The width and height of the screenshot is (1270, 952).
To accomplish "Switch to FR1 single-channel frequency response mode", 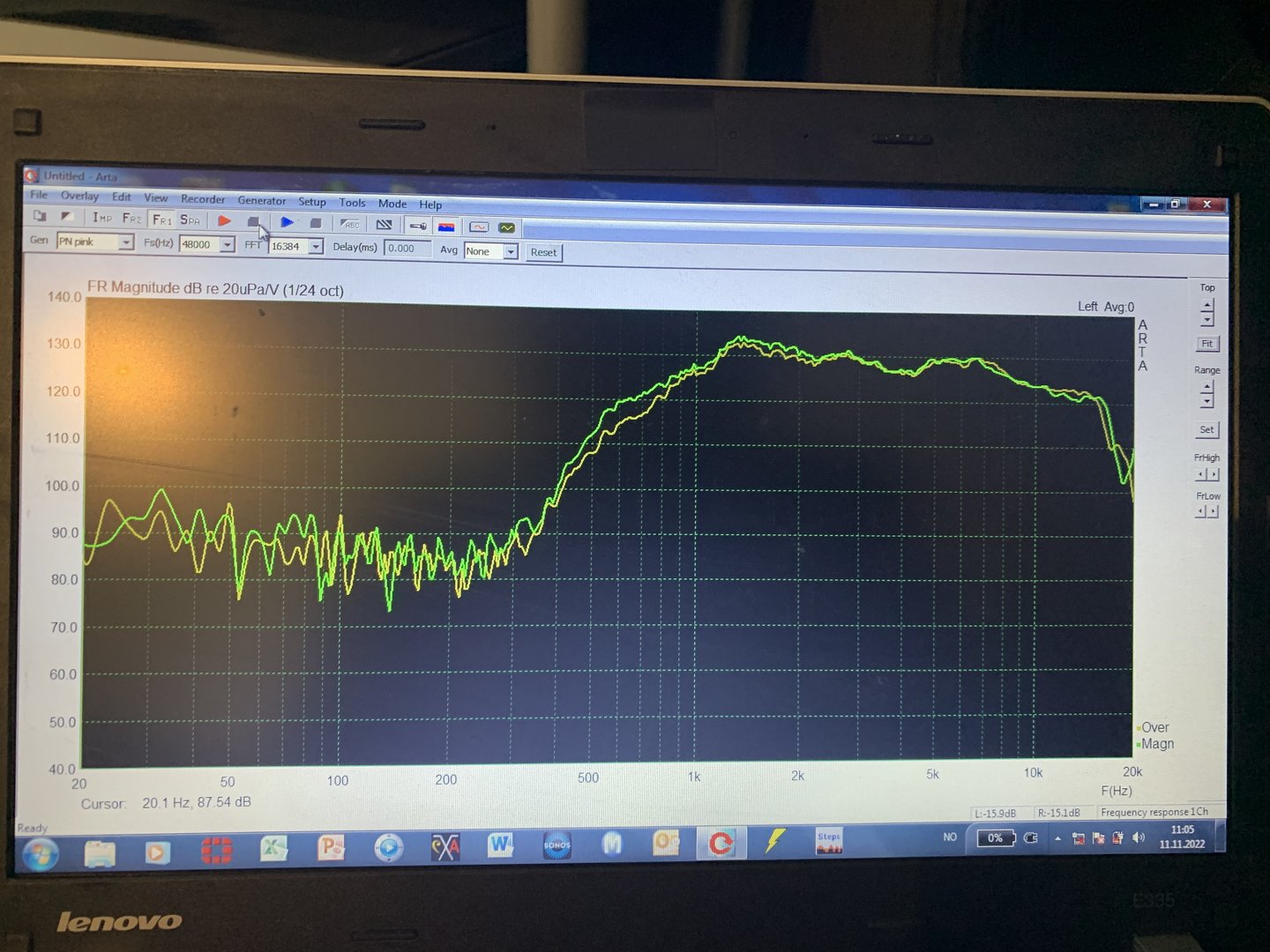I will pyautogui.click(x=162, y=219).
